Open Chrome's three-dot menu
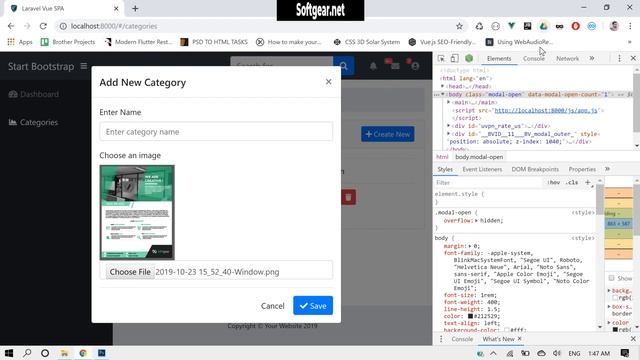 (x=630, y=26)
